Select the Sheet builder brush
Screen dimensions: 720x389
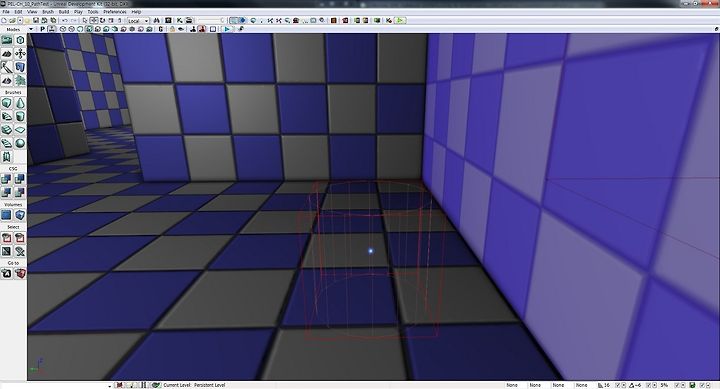[x=20, y=130]
